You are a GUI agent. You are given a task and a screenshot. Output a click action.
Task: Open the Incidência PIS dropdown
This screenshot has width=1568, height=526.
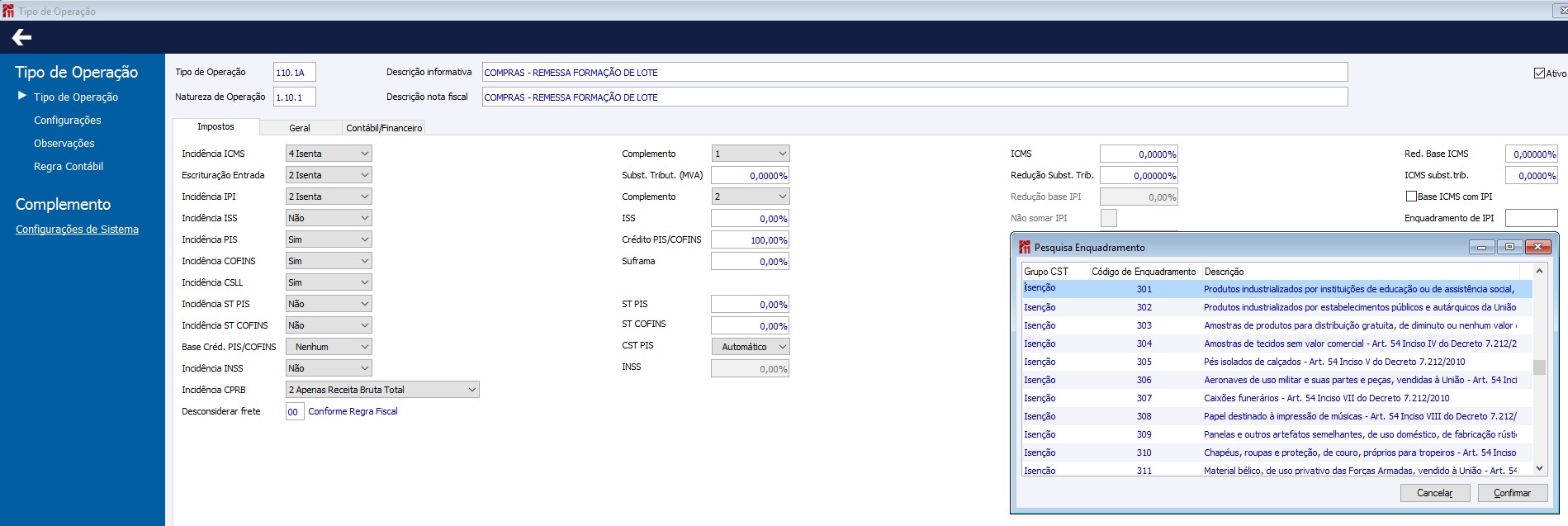pyautogui.click(x=329, y=239)
